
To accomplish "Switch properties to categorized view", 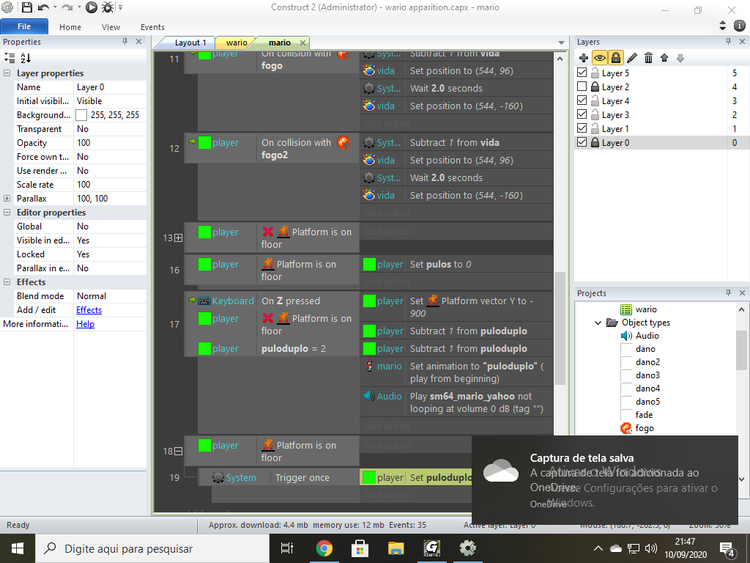I will [x=10, y=58].
